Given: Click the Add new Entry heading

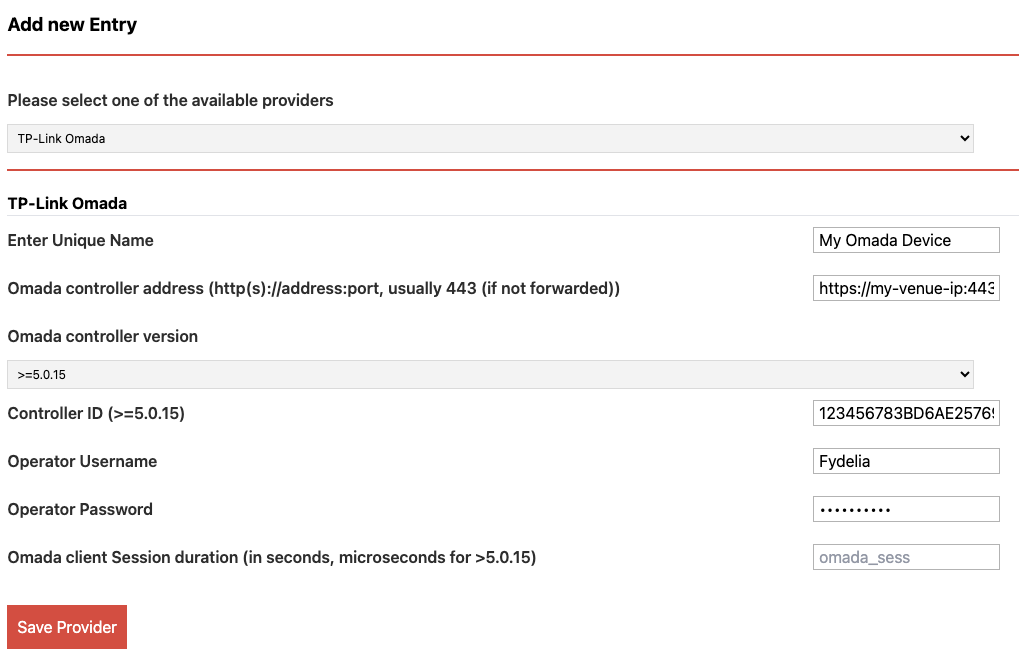Looking at the screenshot, I should (x=72, y=25).
